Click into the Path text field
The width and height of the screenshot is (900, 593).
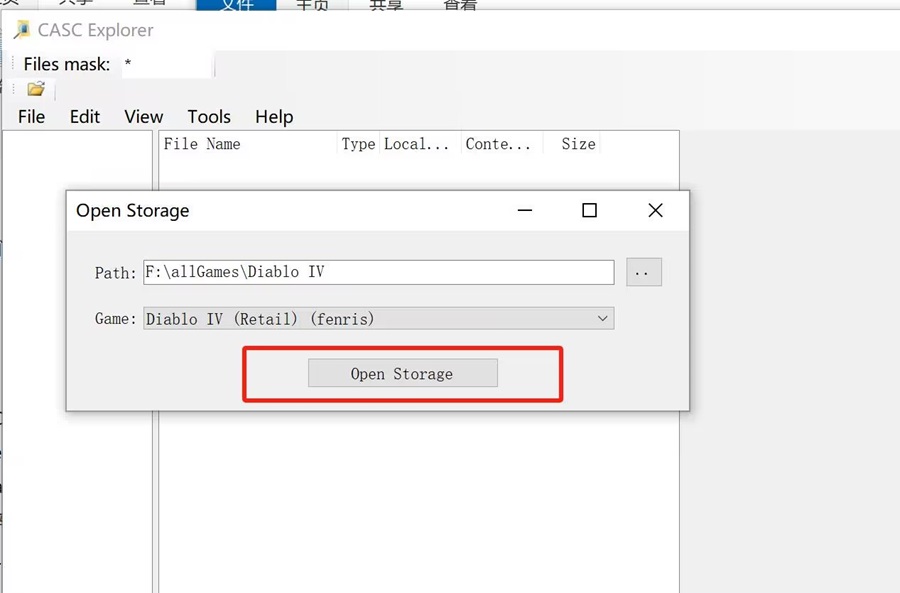[x=378, y=272]
